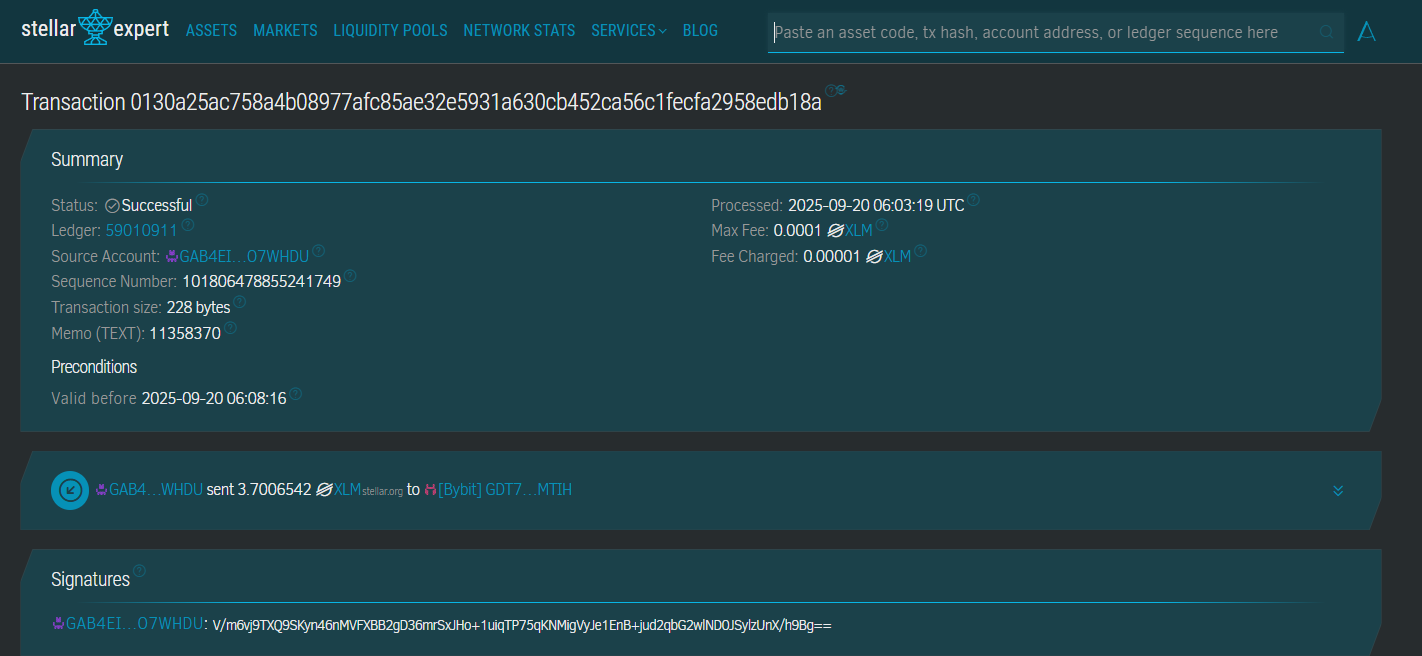Open the Bybit GDT7…MTIH destination account
The height and width of the screenshot is (656, 1422).
tap(504, 490)
